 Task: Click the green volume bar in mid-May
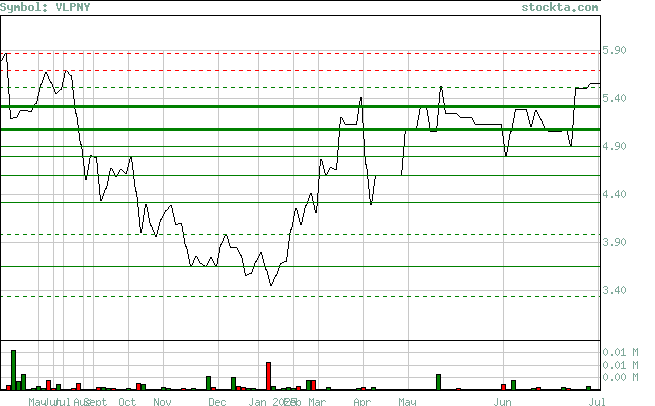439,382
